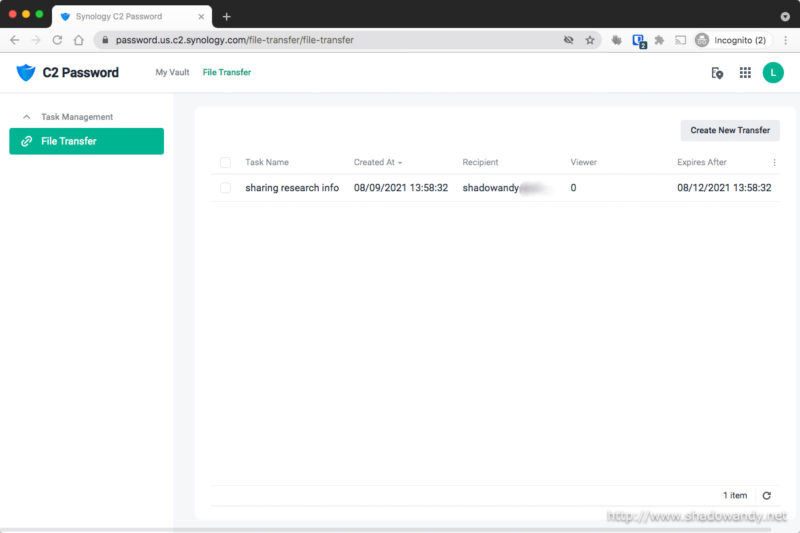The height and width of the screenshot is (533, 800).
Task: Open the application grid launcher icon
Action: [x=745, y=73]
